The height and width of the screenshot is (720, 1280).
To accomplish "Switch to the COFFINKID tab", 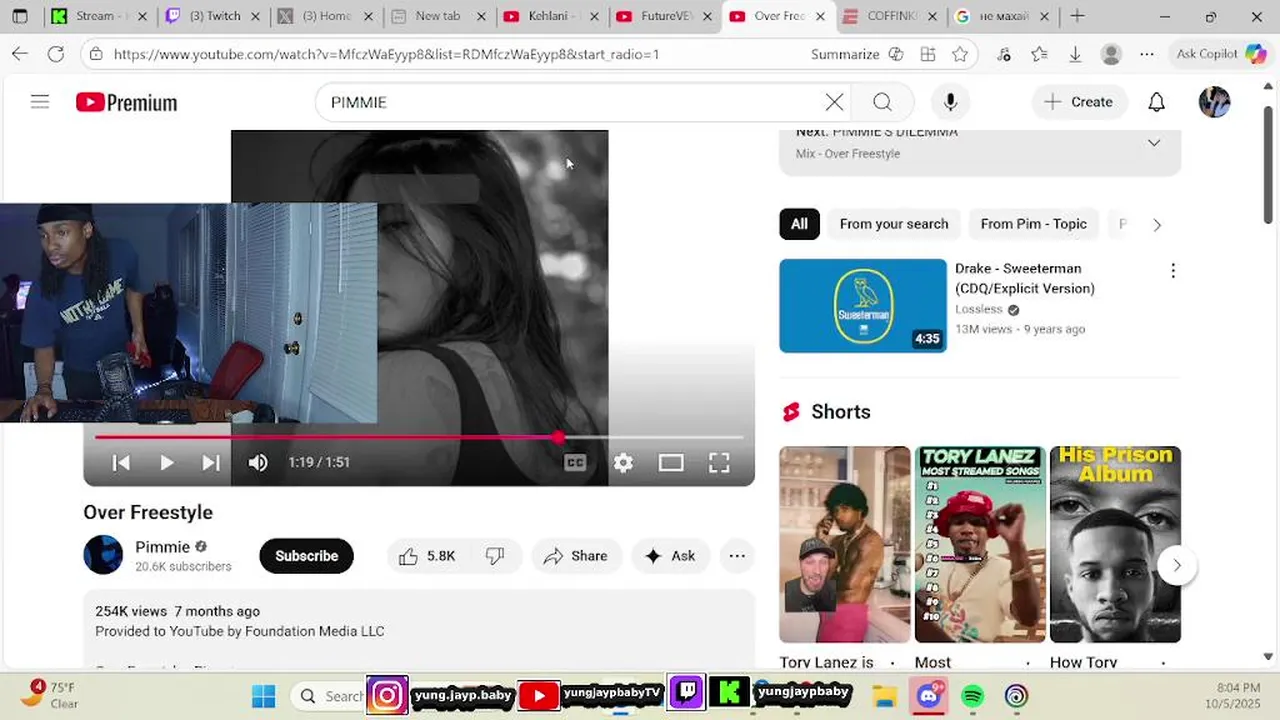I will pyautogui.click(x=889, y=16).
